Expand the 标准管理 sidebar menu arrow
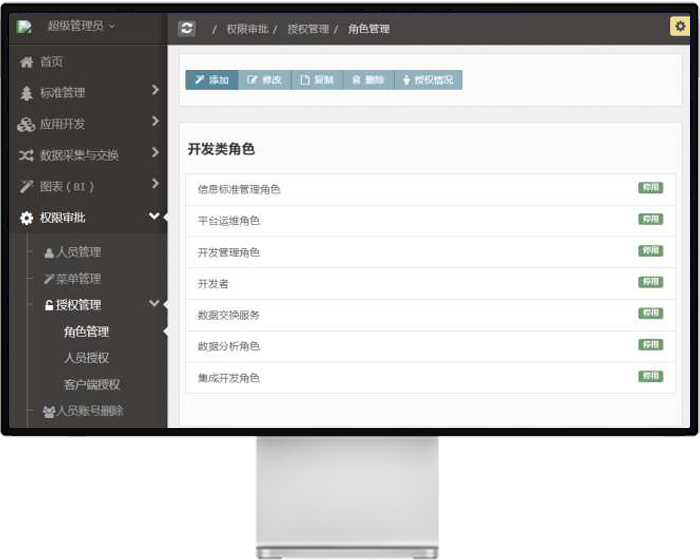 pos(155,91)
